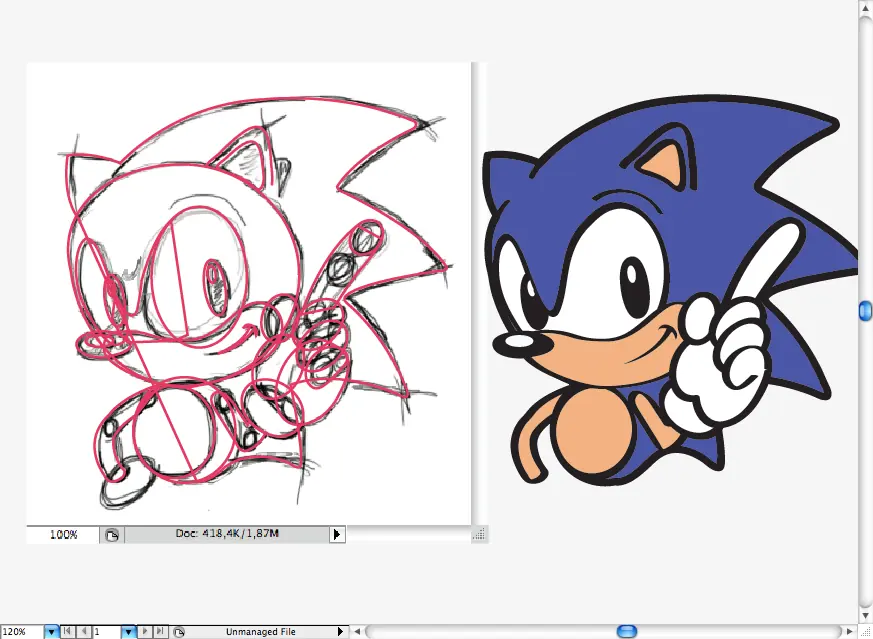873x639 pixels.
Task: Click the Unmanaged File status label
Action: 261,632
